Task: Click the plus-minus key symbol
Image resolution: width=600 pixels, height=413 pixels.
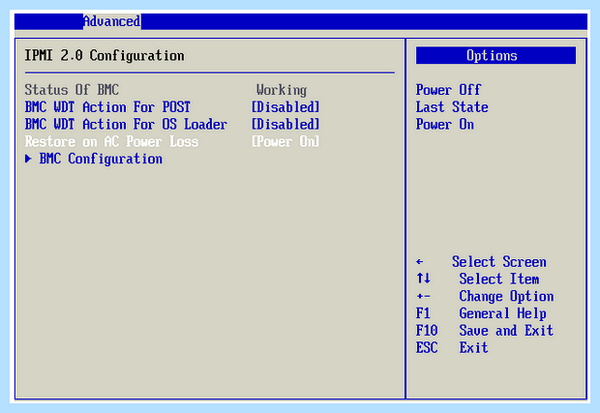Action: [x=423, y=296]
